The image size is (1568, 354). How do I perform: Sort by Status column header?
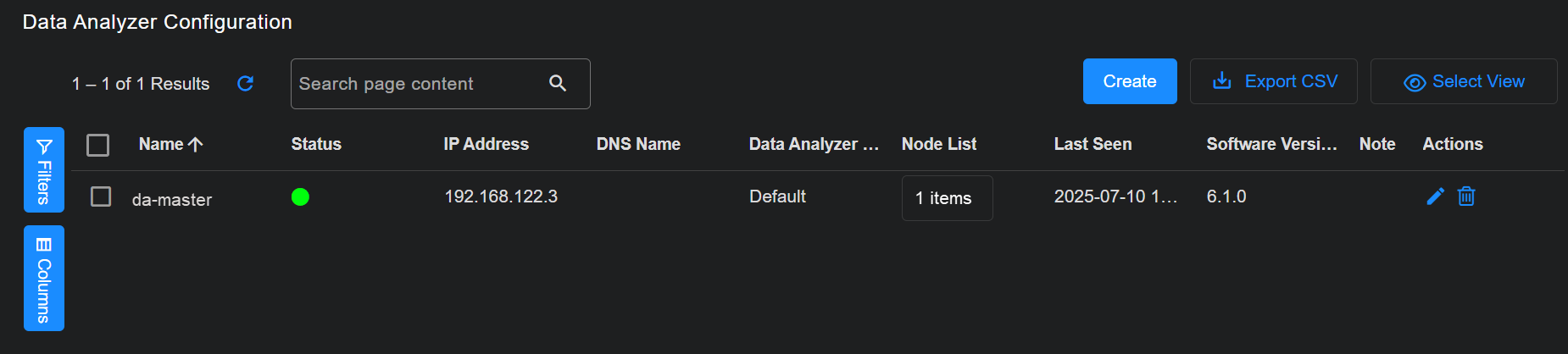316,144
